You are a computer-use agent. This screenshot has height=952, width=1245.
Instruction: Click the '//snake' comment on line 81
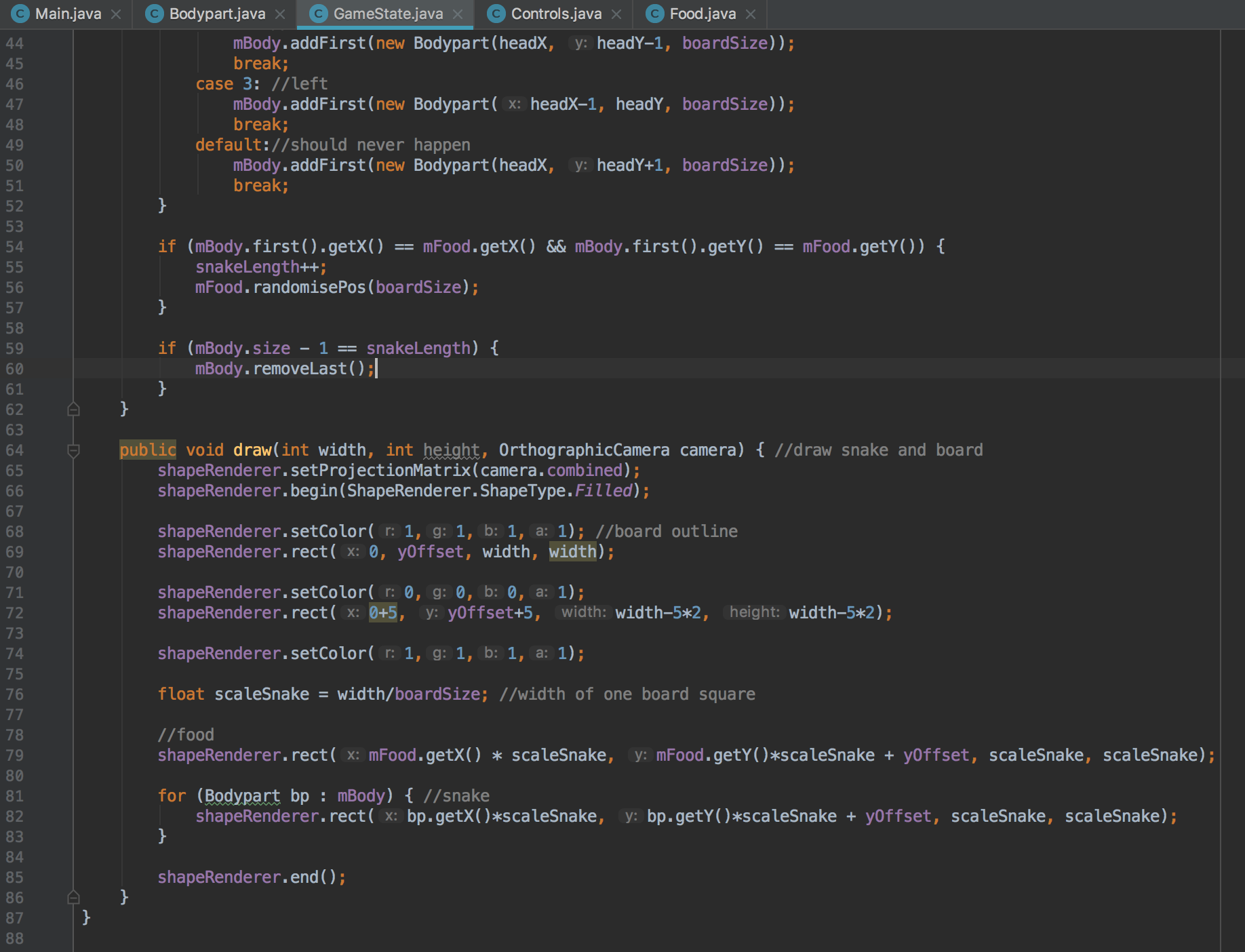[x=456, y=796]
